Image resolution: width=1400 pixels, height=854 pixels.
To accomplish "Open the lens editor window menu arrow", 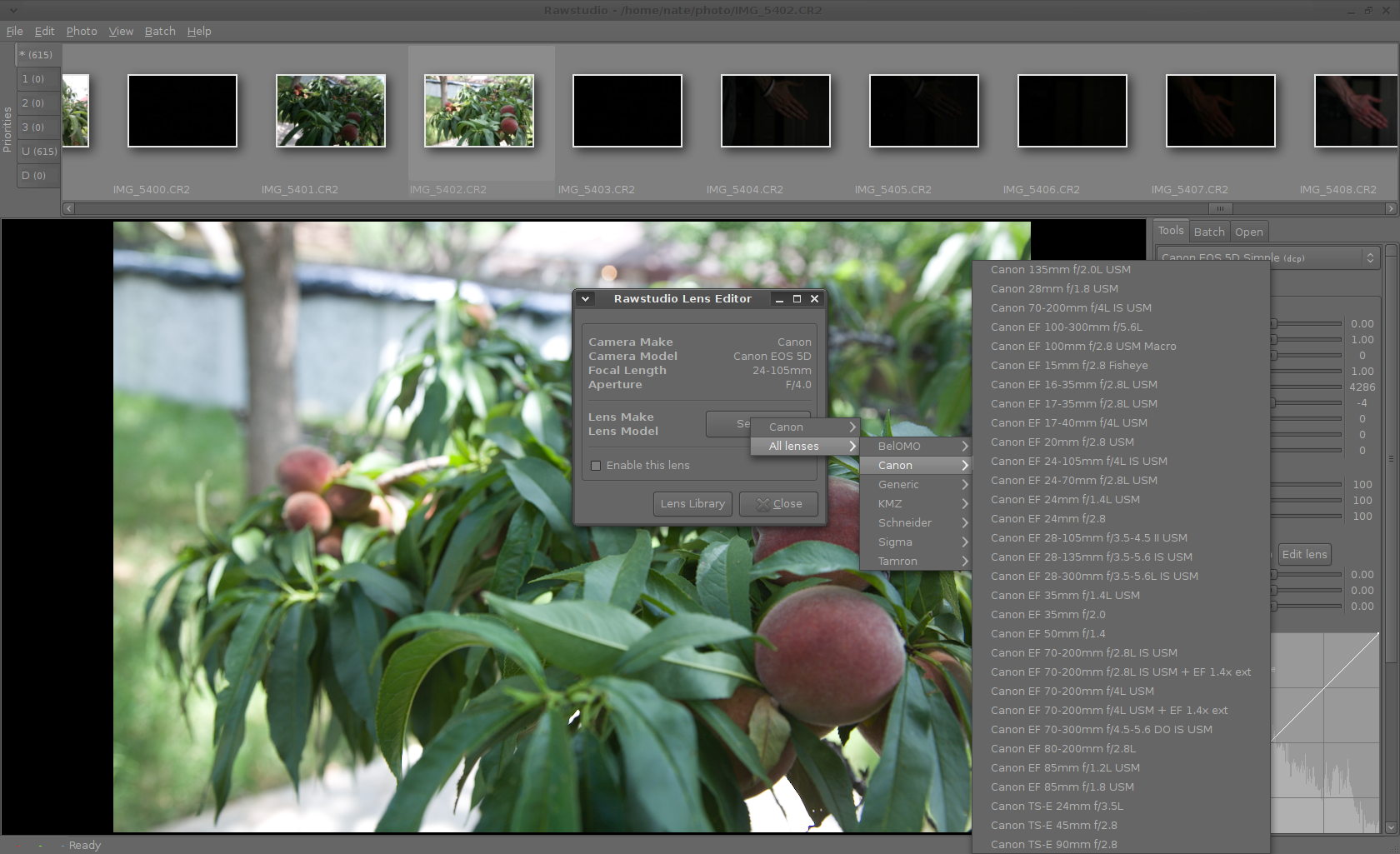I will coord(585,299).
